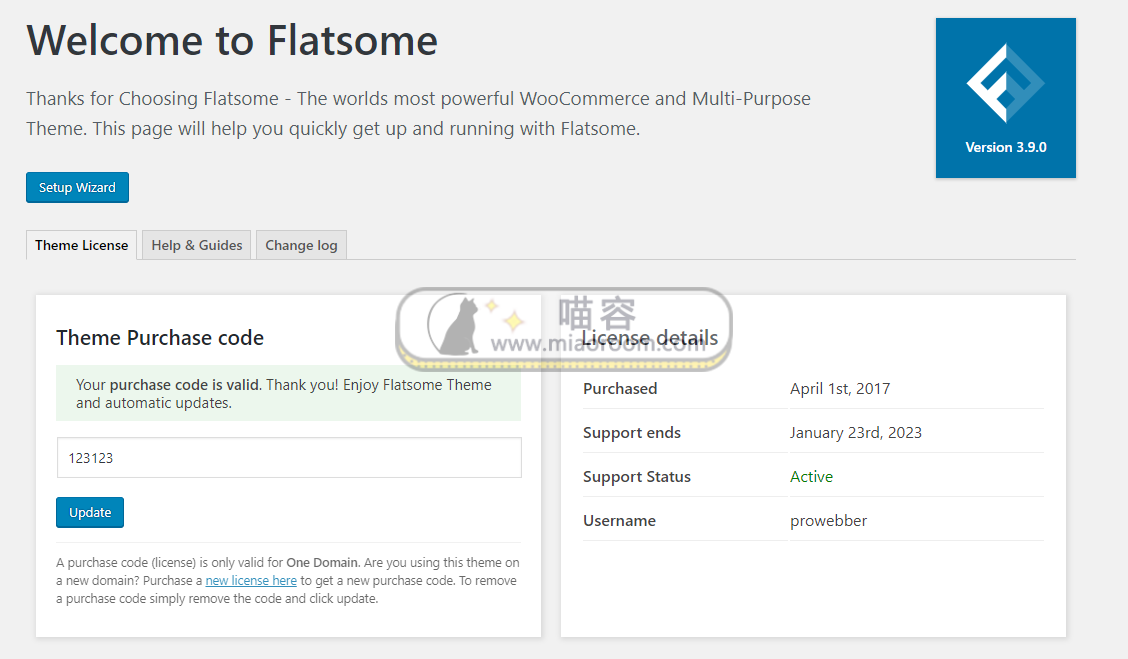The width and height of the screenshot is (1128, 659).
Task: Open the Help & Guides tab
Action: tap(196, 245)
